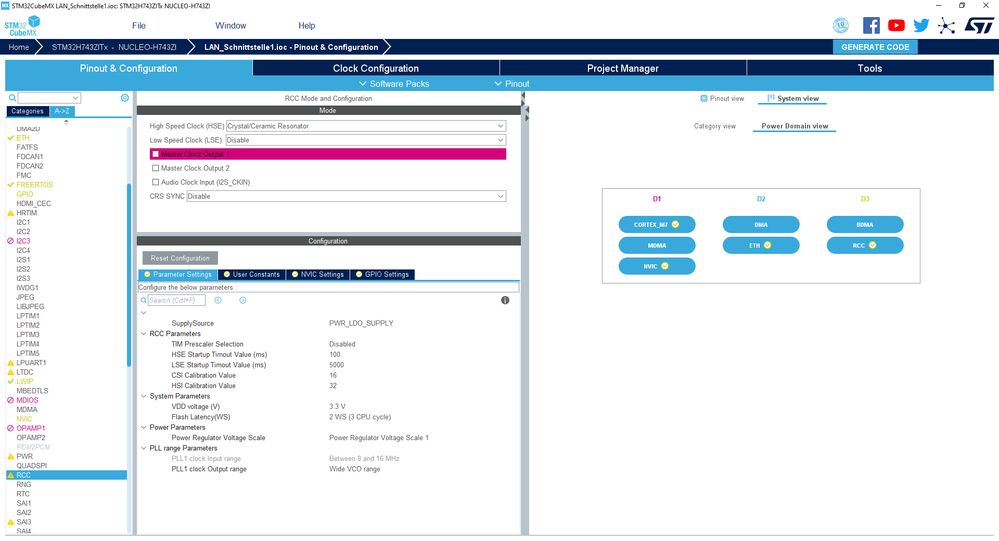Screen dimensions: 999x541
Task: Select the A->Z sorting tab
Action: tap(62, 111)
